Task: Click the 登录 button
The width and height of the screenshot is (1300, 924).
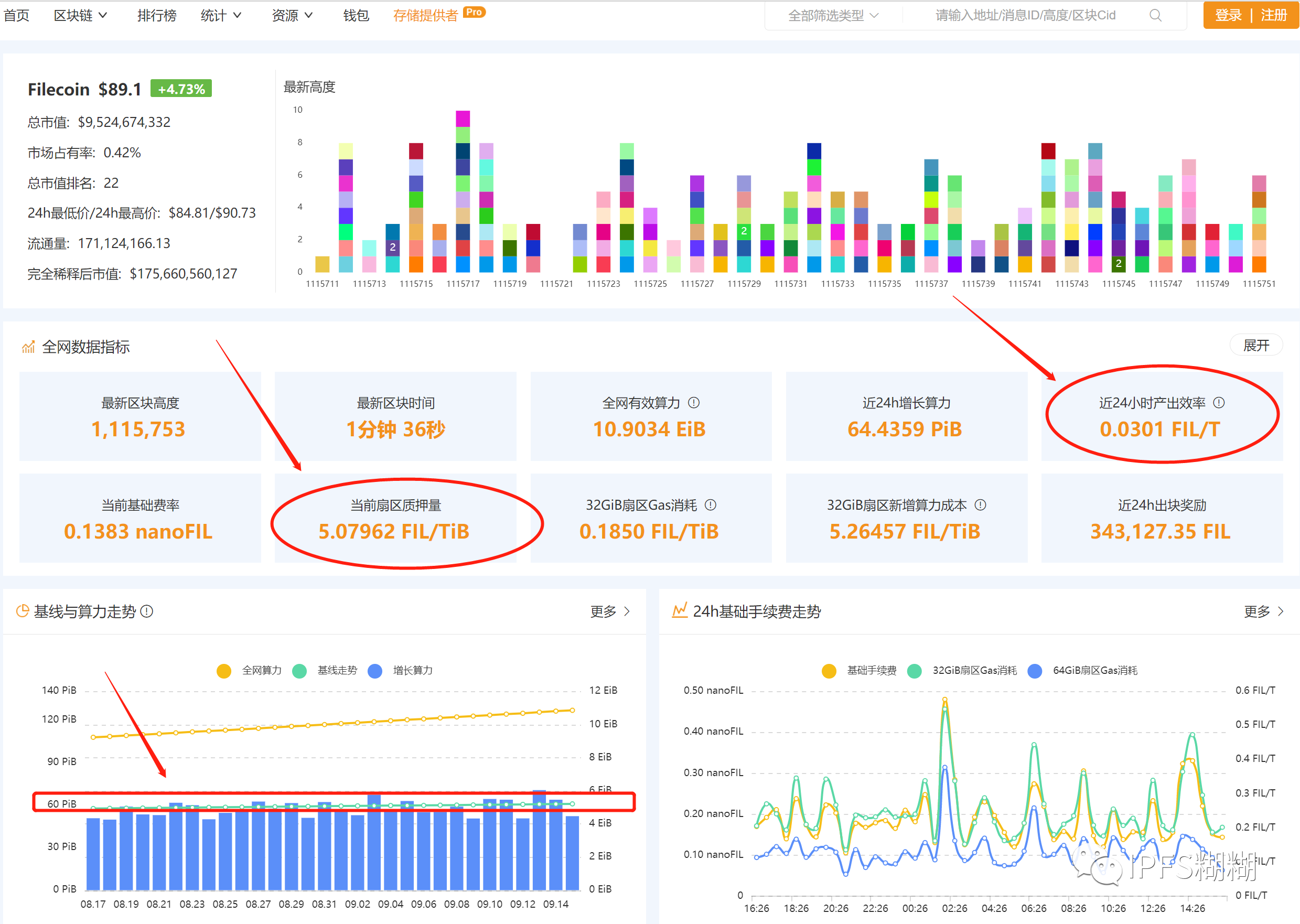Action: click(x=1228, y=15)
